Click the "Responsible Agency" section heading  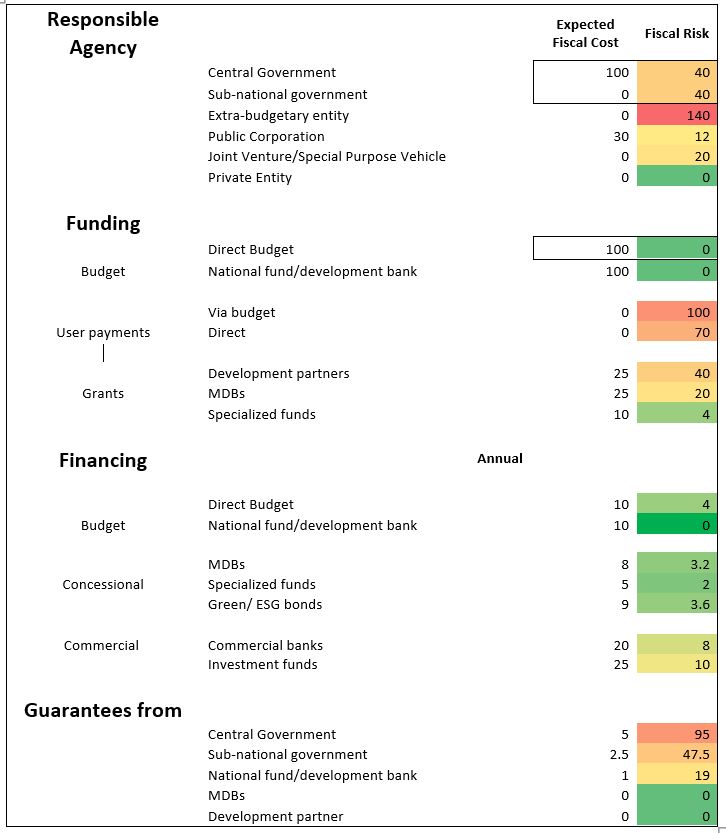[103, 33]
